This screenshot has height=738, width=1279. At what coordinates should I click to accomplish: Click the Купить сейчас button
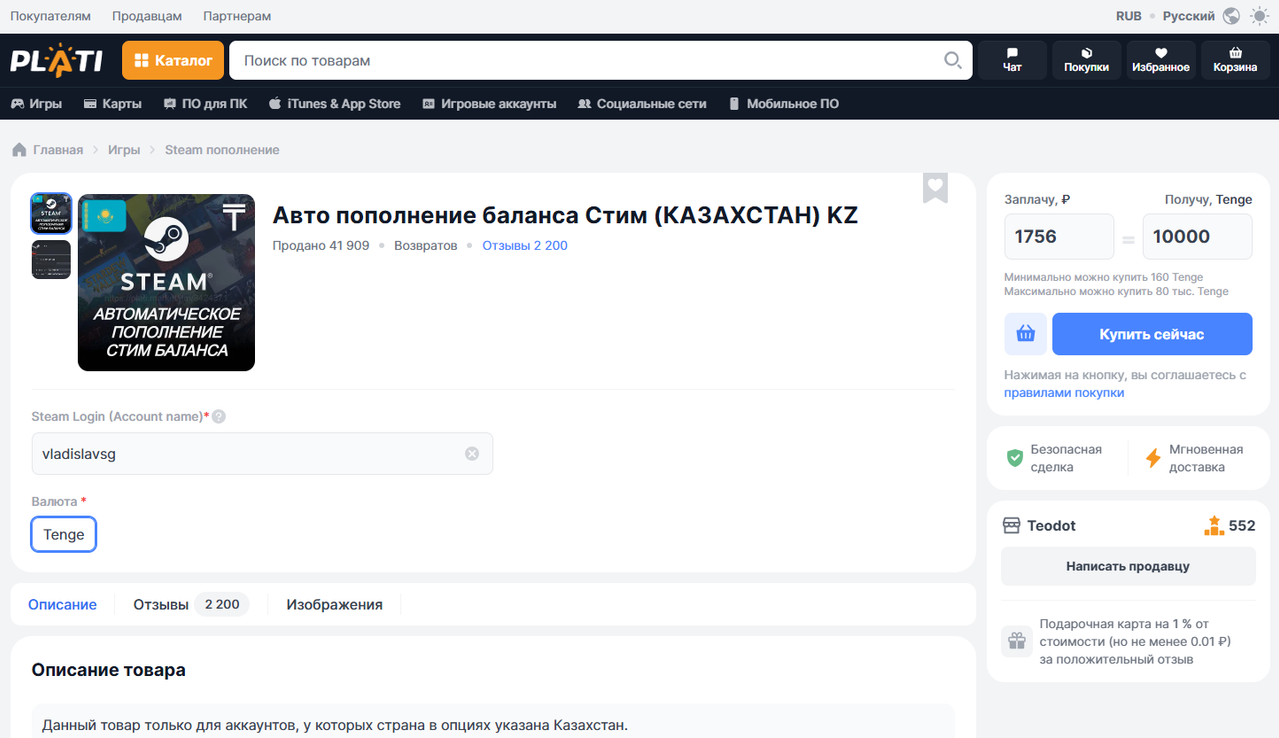(1152, 334)
